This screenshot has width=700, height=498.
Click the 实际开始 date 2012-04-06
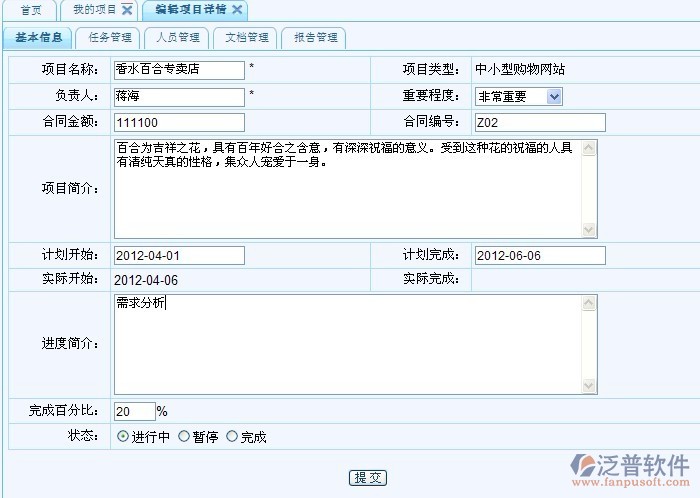click(146, 280)
